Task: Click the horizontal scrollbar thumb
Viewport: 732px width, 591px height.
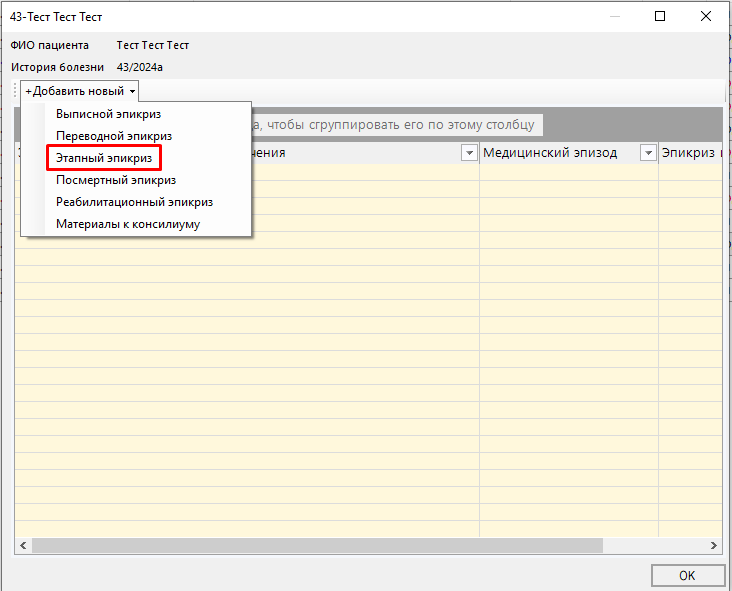Action: coord(316,546)
